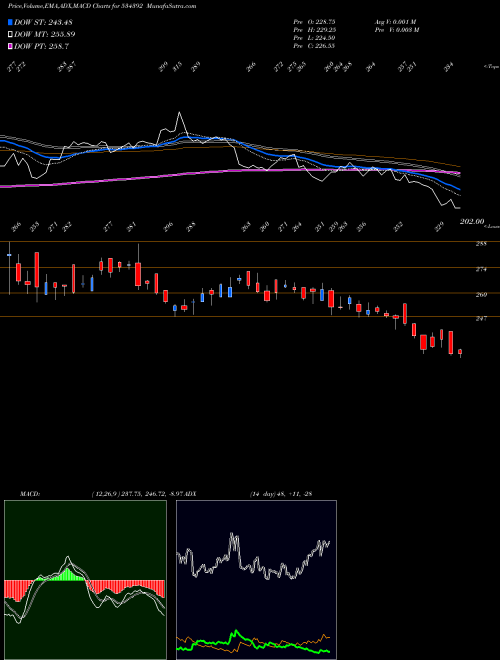Click the 274 price level label
The image size is (500, 660).
point(481,269)
